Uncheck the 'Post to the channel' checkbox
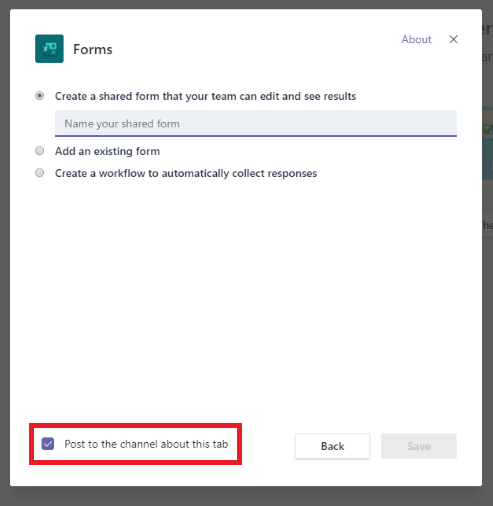Image resolution: width=493 pixels, height=506 pixels. 48,444
